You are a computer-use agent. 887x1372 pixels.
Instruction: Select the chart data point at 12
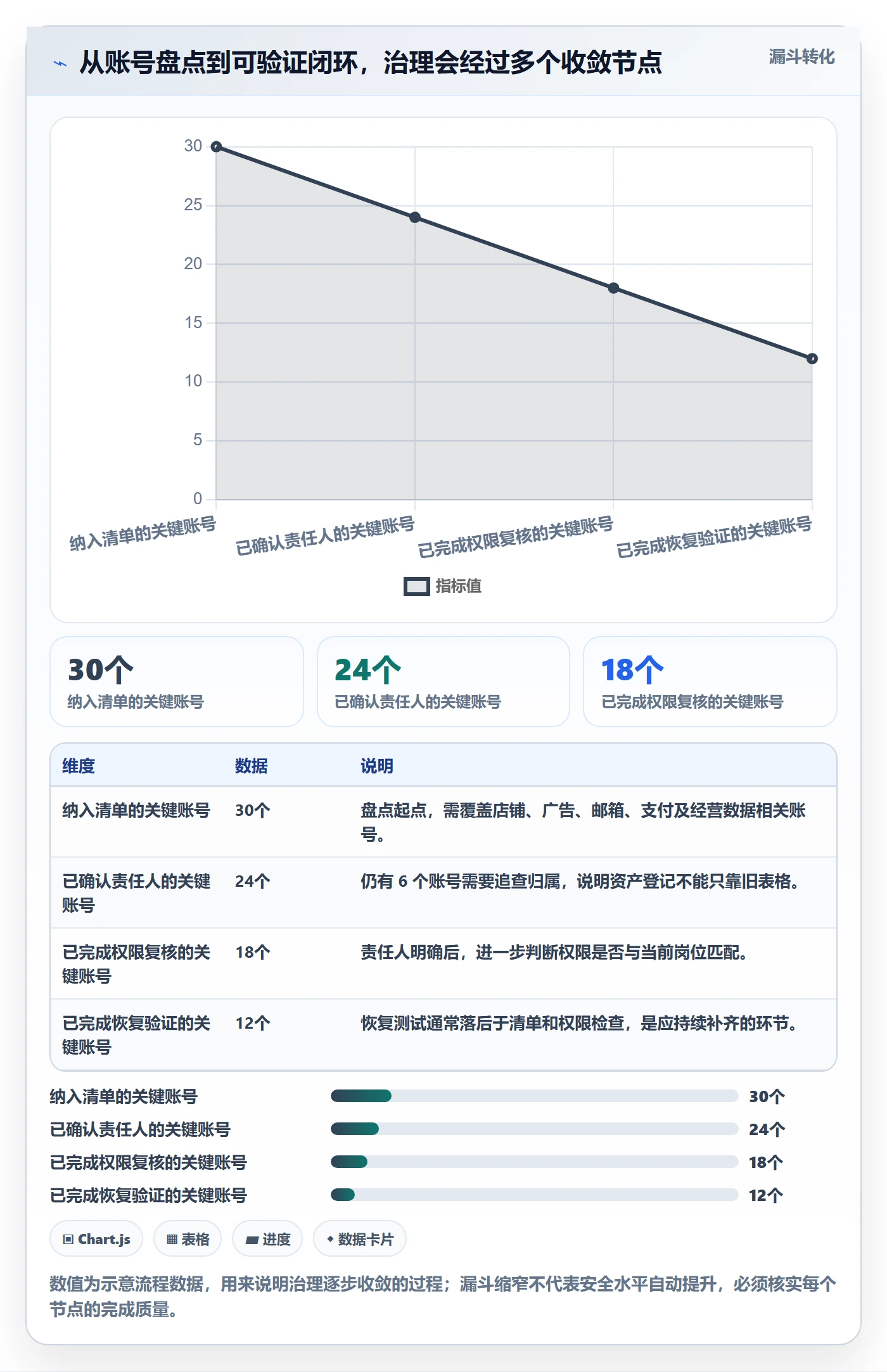click(x=812, y=359)
